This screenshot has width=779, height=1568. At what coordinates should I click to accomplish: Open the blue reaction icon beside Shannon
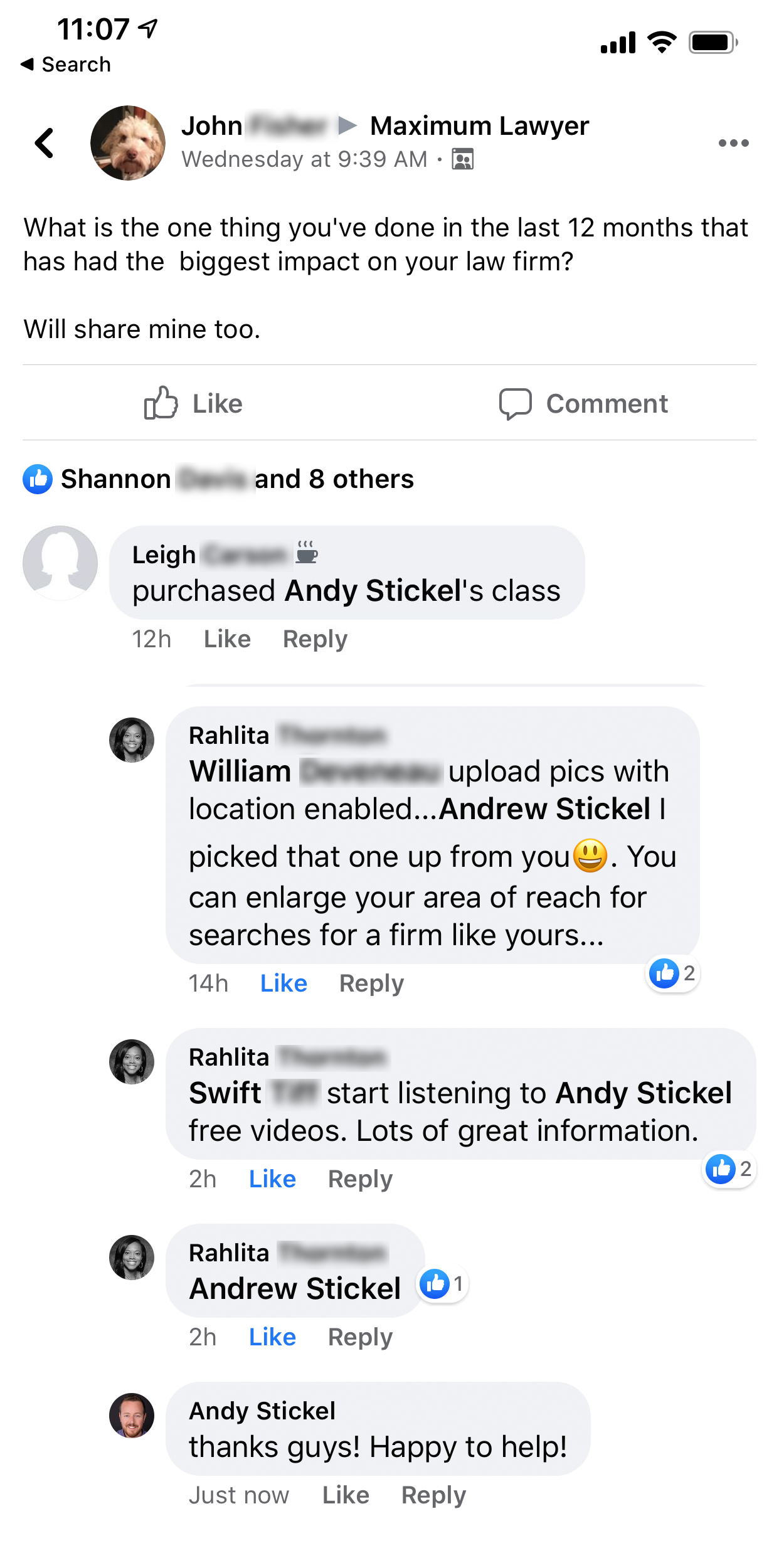[38, 479]
